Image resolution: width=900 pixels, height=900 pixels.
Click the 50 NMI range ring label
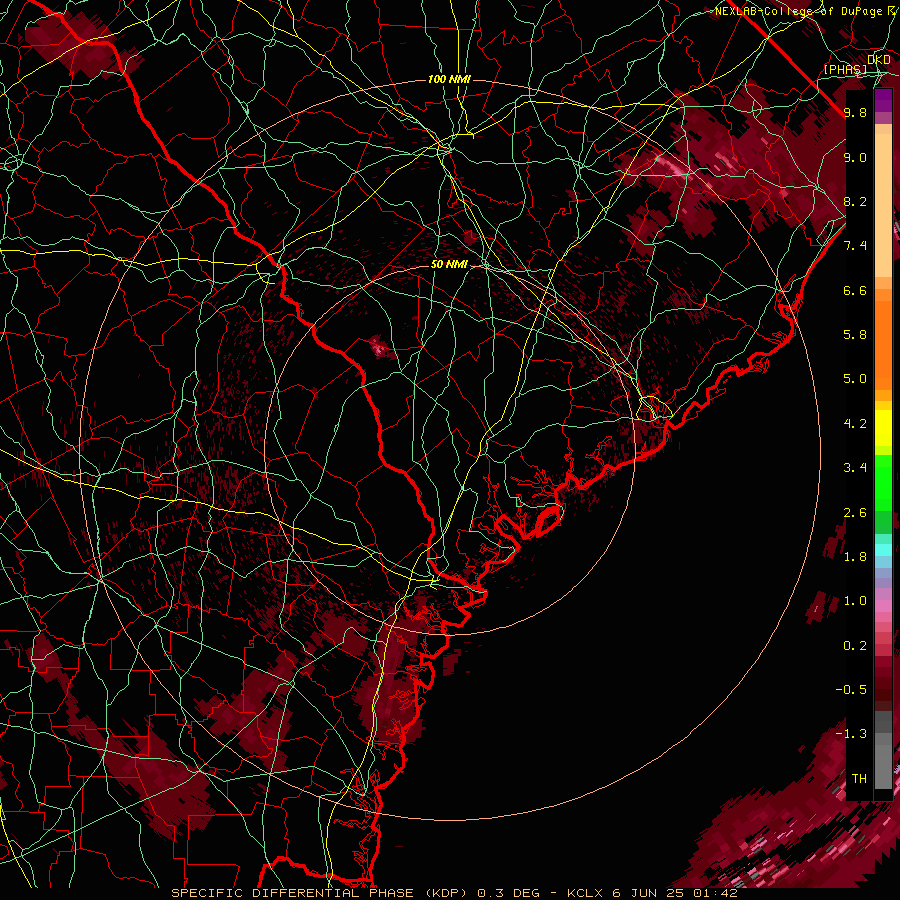coord(449,264)
